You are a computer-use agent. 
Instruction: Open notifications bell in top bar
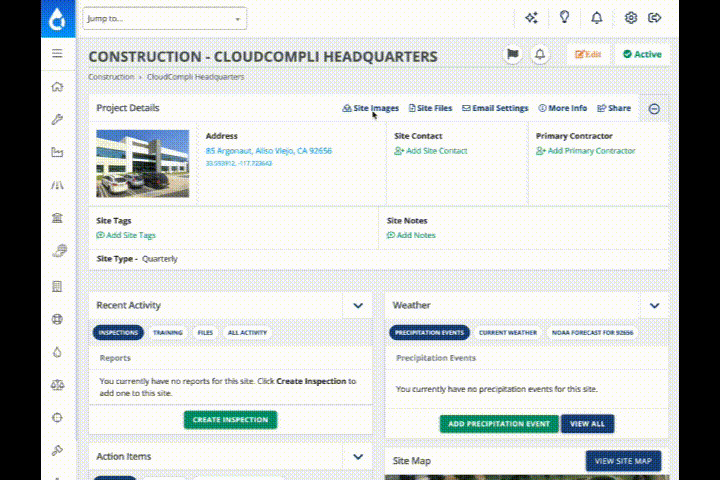(596, 18)
